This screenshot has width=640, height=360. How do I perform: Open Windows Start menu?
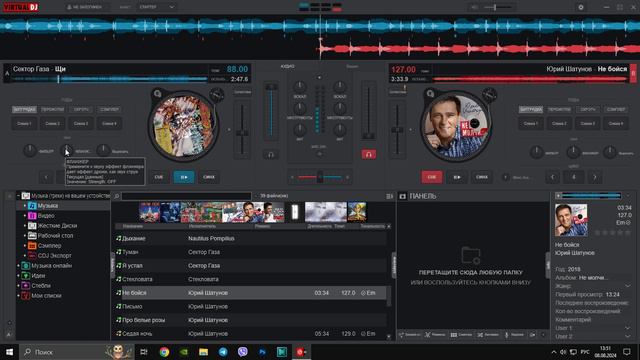click(x=9, y=352)
